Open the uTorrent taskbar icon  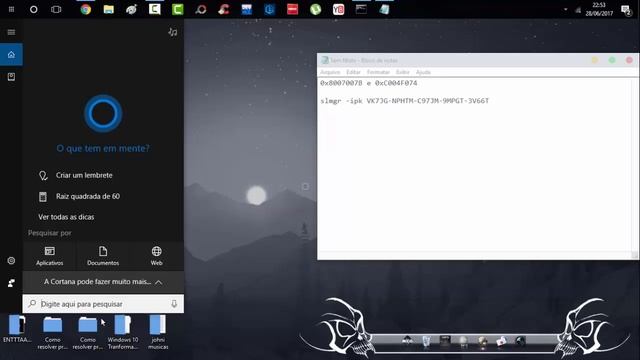pyautogui.click(x=316, y=9)
